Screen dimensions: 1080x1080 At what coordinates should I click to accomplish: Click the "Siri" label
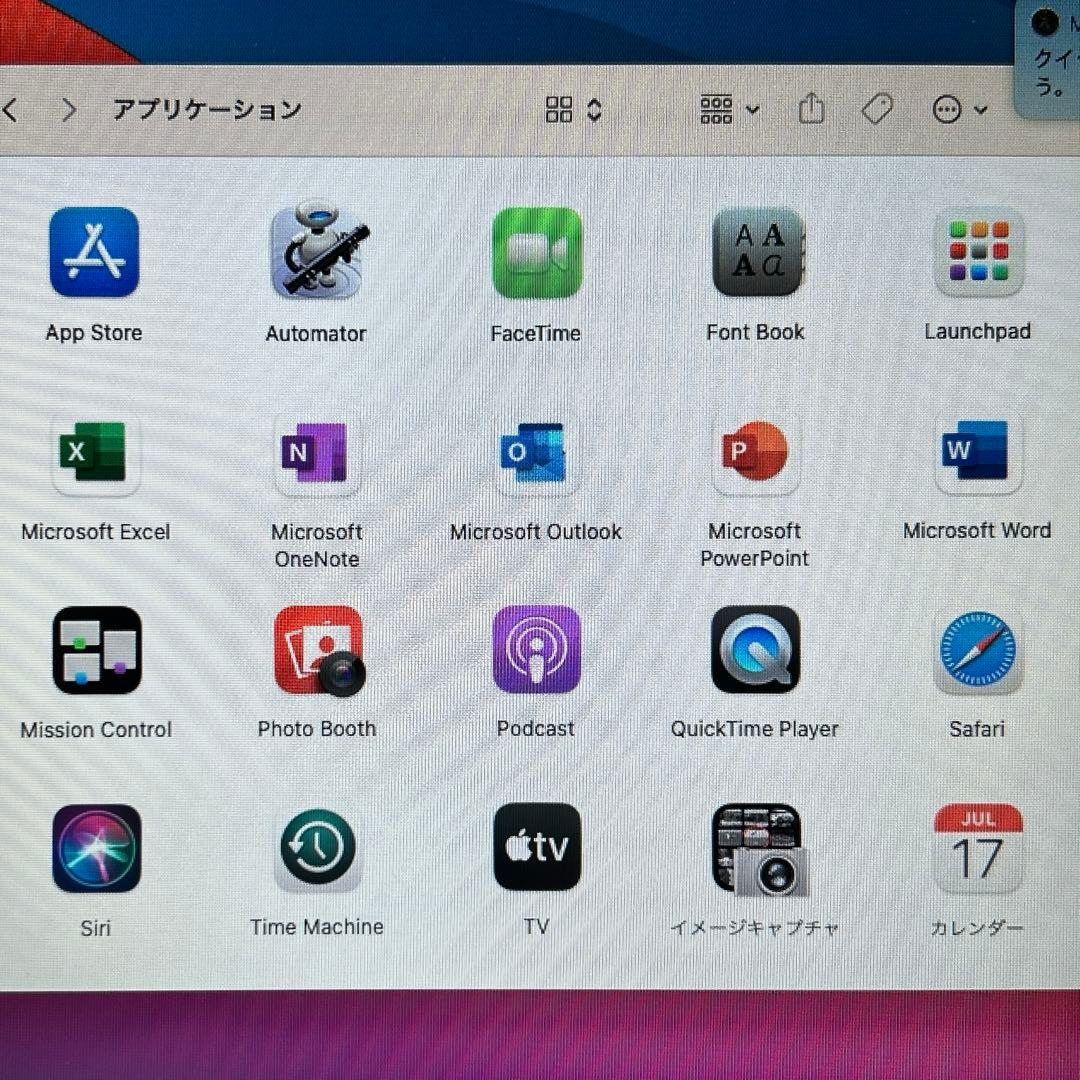(x=96, y=928)
